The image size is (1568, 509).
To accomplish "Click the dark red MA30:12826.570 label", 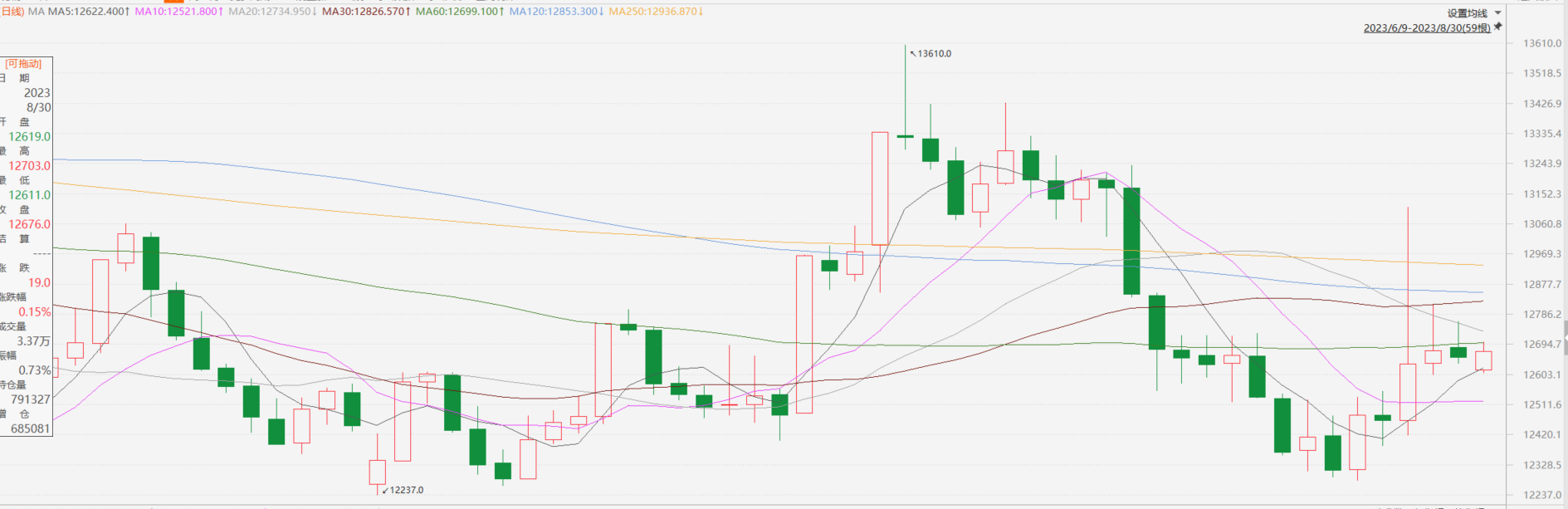I will tap(366, 12).
